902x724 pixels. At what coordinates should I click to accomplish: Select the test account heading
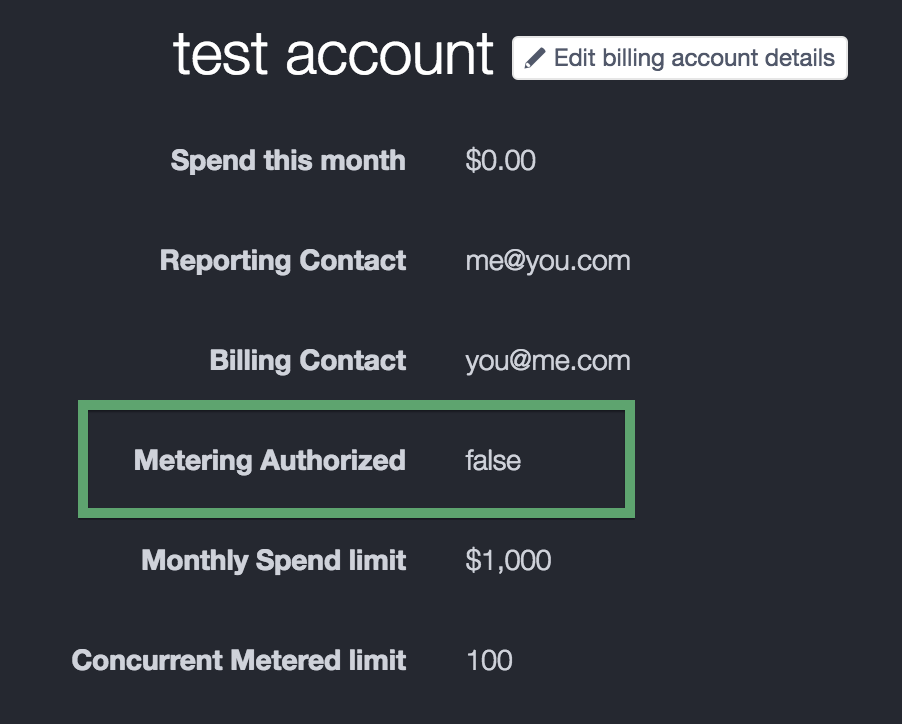333,55
